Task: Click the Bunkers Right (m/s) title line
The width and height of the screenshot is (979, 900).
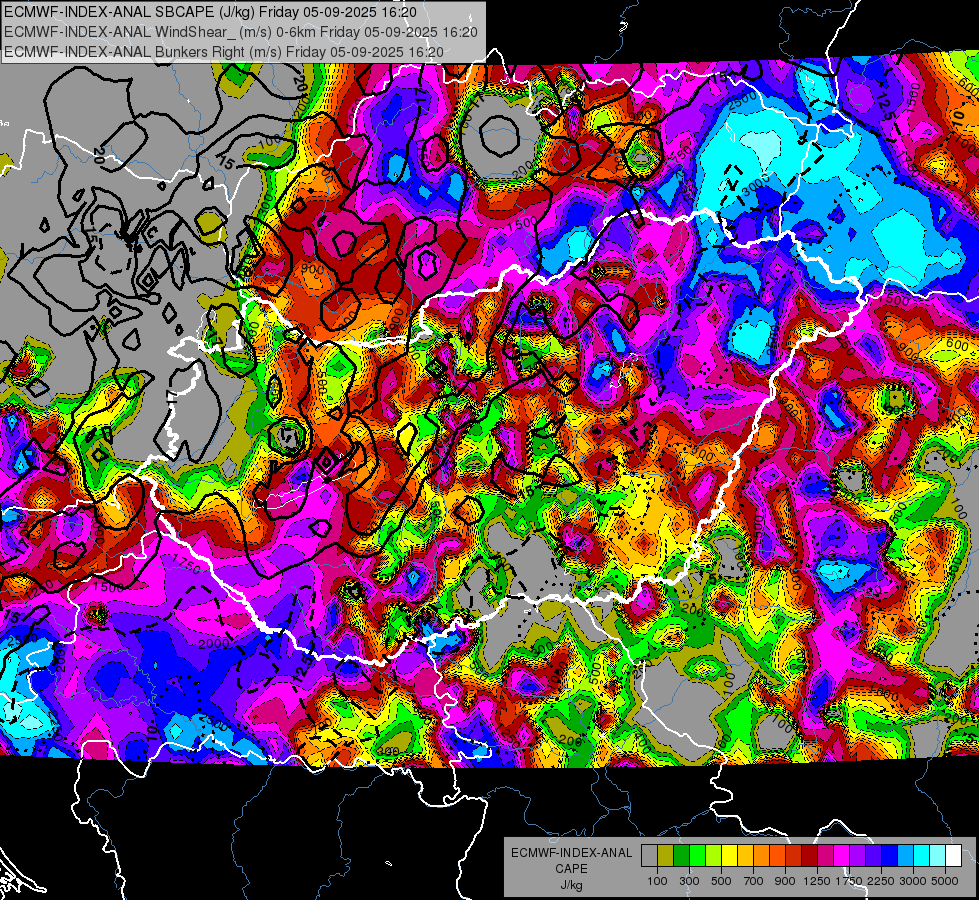Action: [224, 52]
